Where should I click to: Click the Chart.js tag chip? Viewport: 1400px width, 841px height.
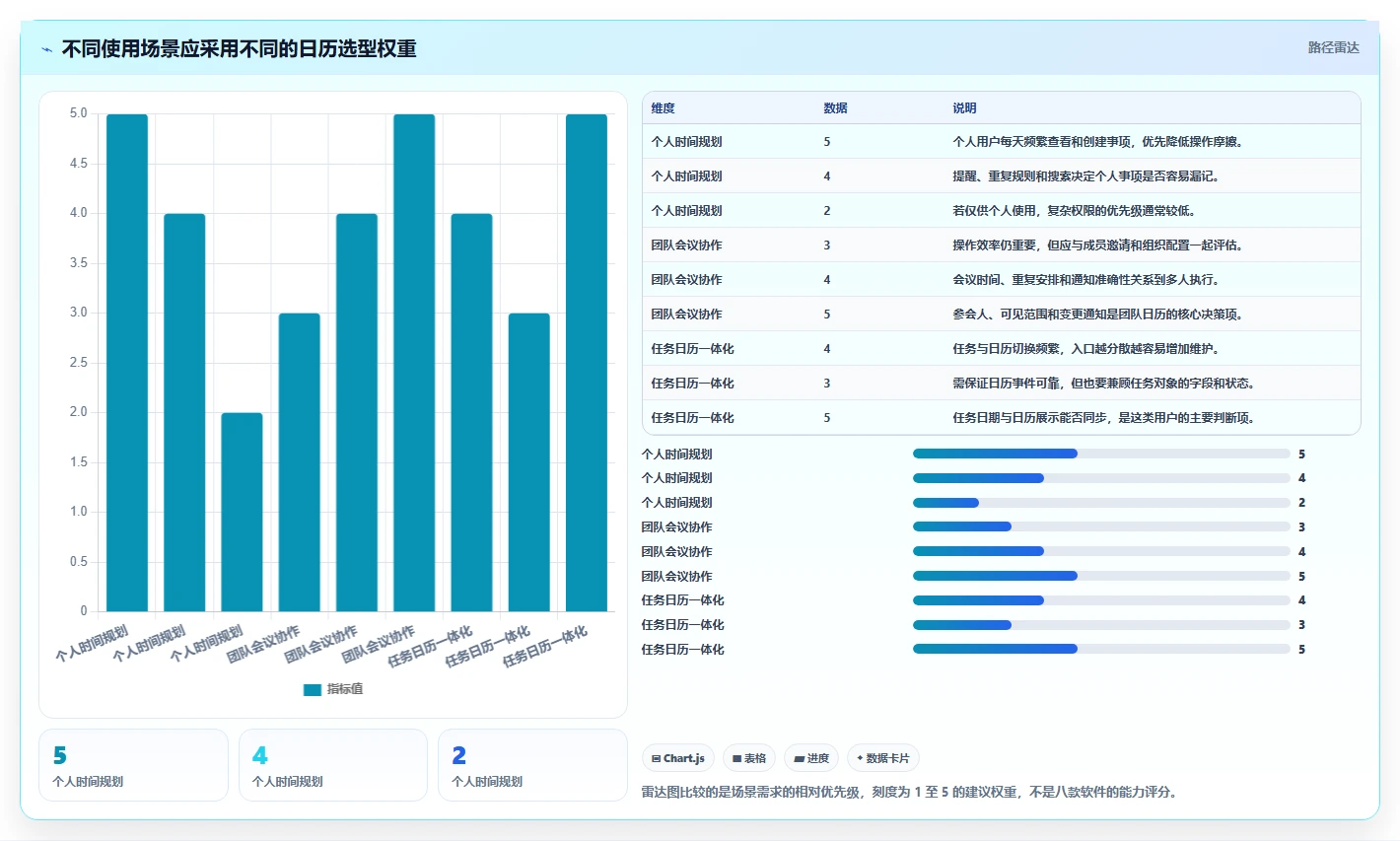[678, 758]
